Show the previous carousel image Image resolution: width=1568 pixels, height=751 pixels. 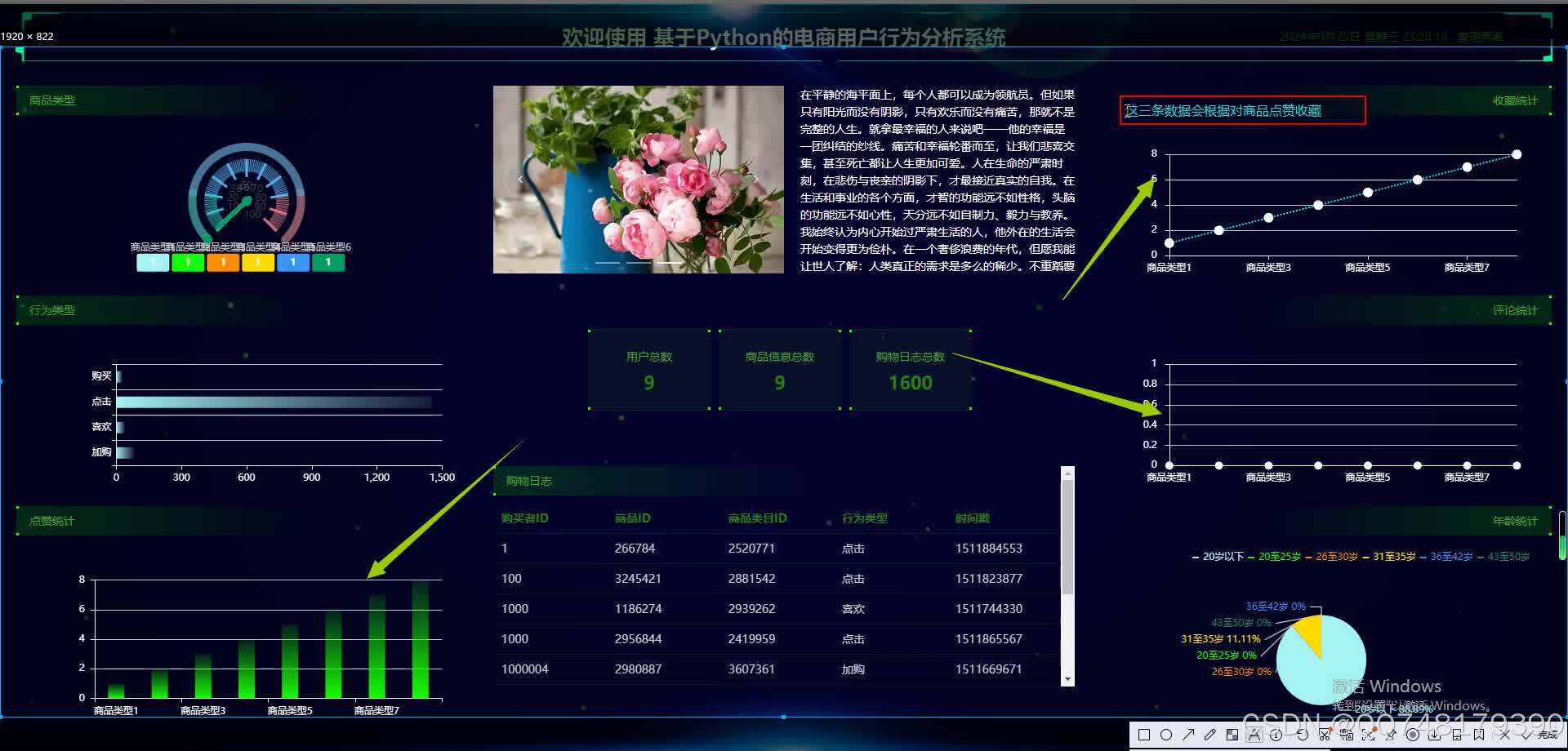coord(520,179)
